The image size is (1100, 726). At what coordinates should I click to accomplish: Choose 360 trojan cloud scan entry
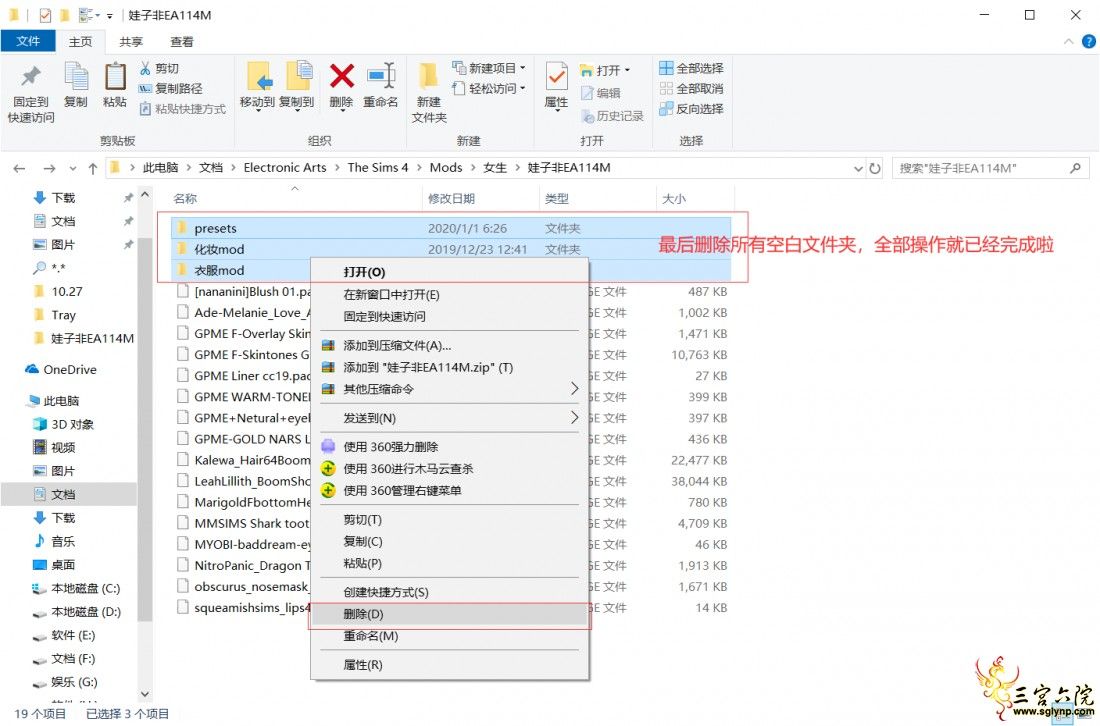(408, 469)
